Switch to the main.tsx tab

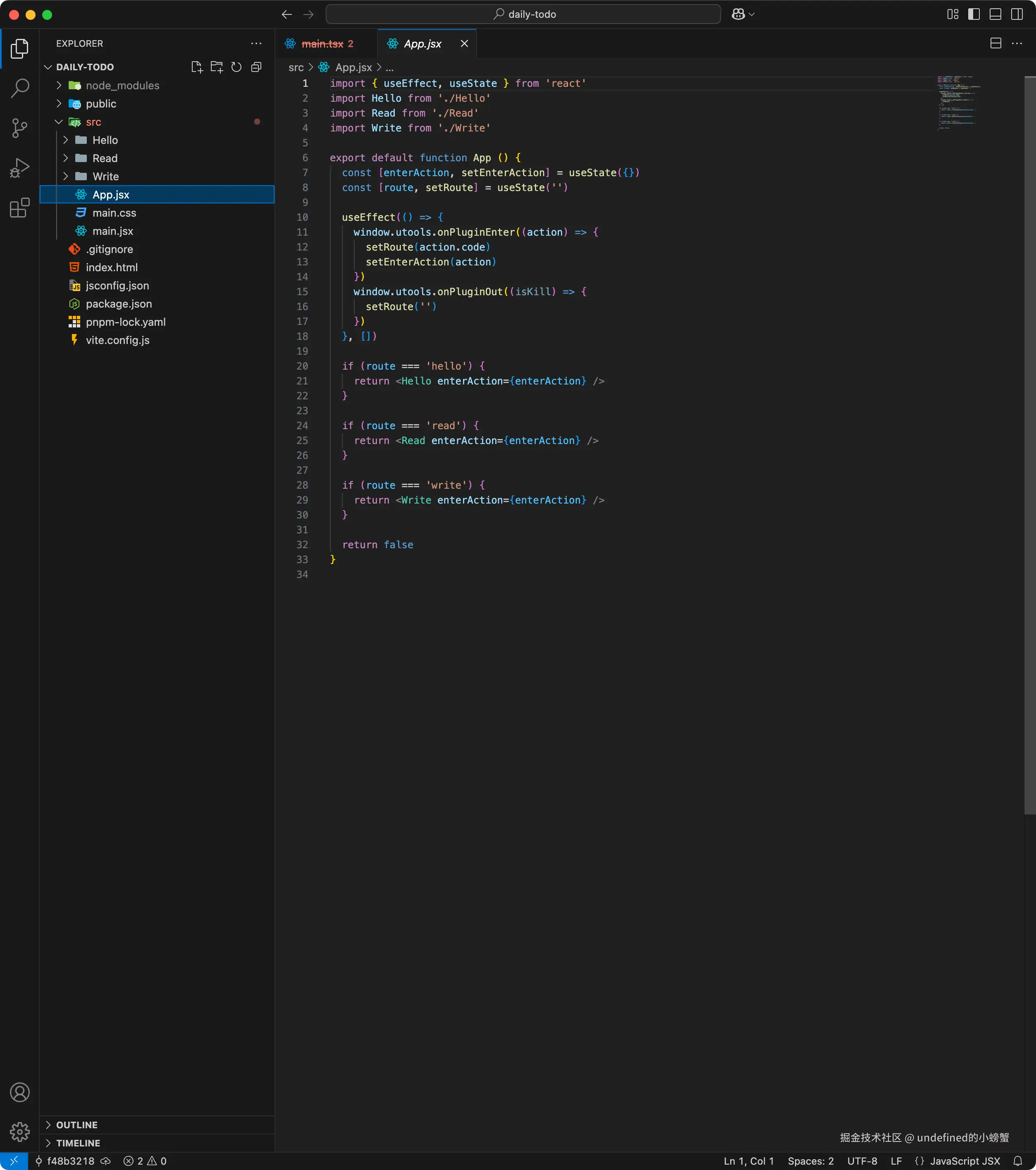(x=322, y=43)
